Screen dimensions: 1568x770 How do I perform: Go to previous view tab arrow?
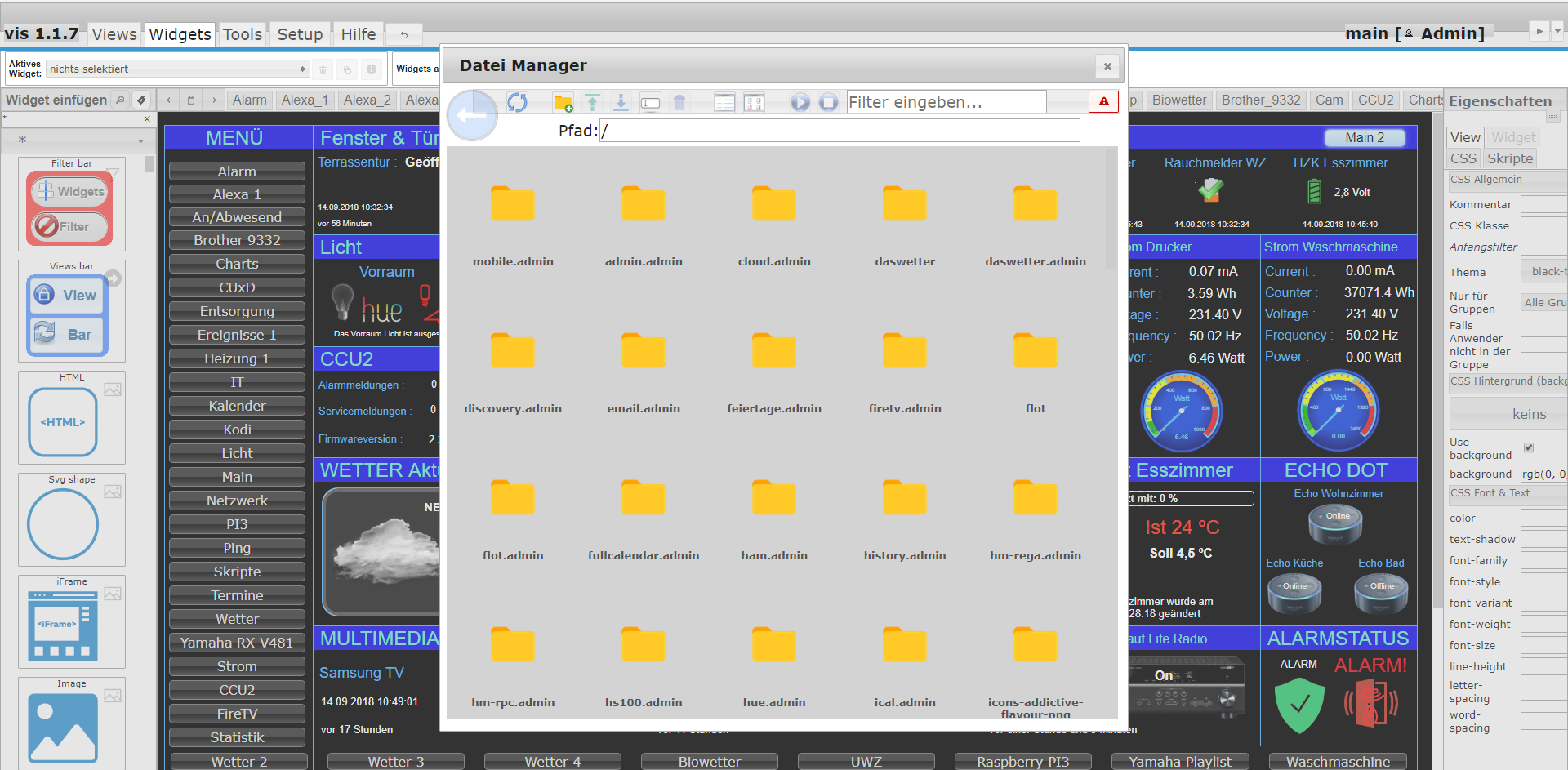[168, 100]
